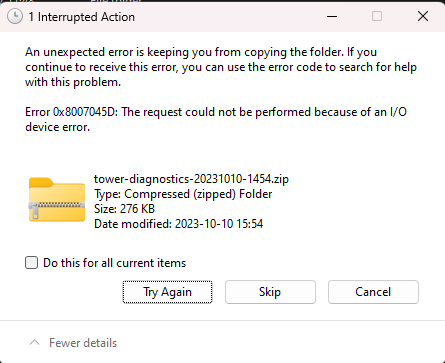Tick the 'Do this for all current items' checkbox
The width and height of the screenshot is (445, 363).
point(31,263)
